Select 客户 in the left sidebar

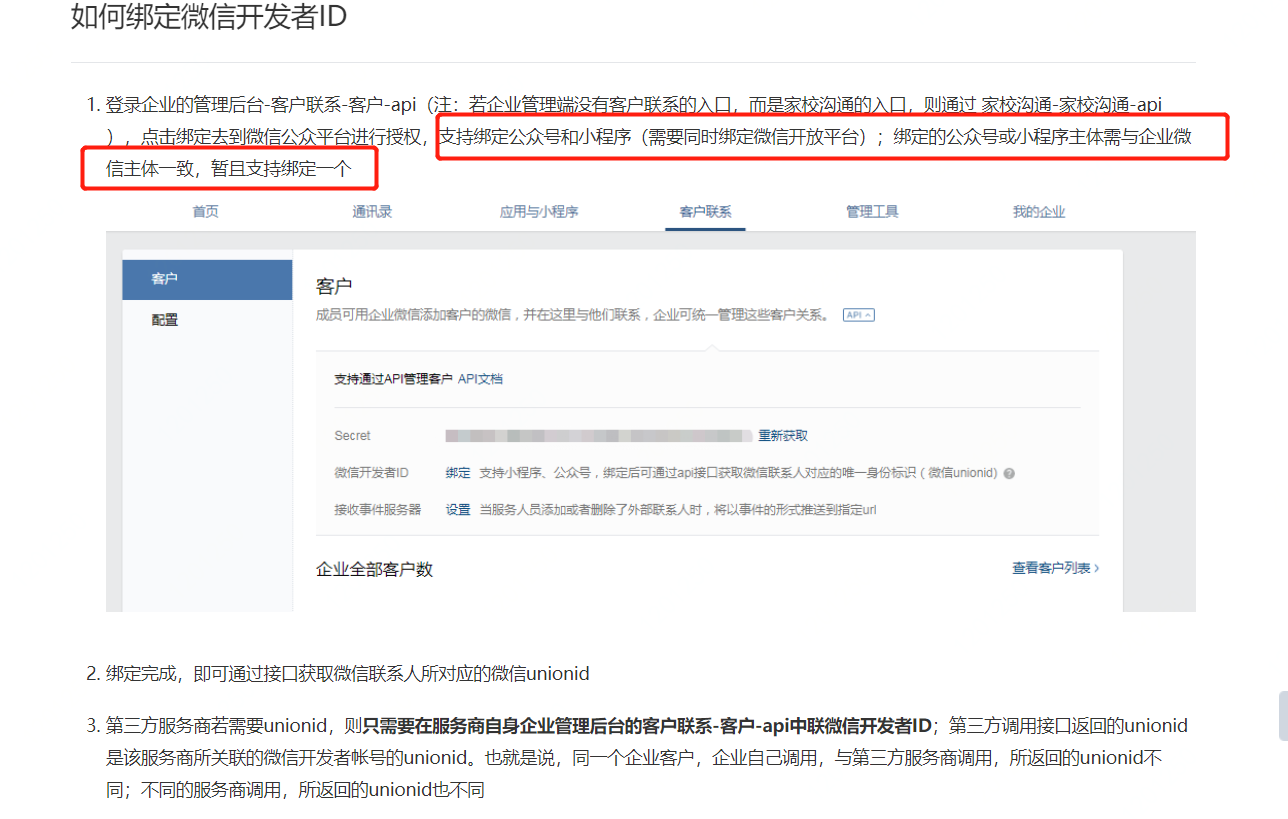(207, 279)
